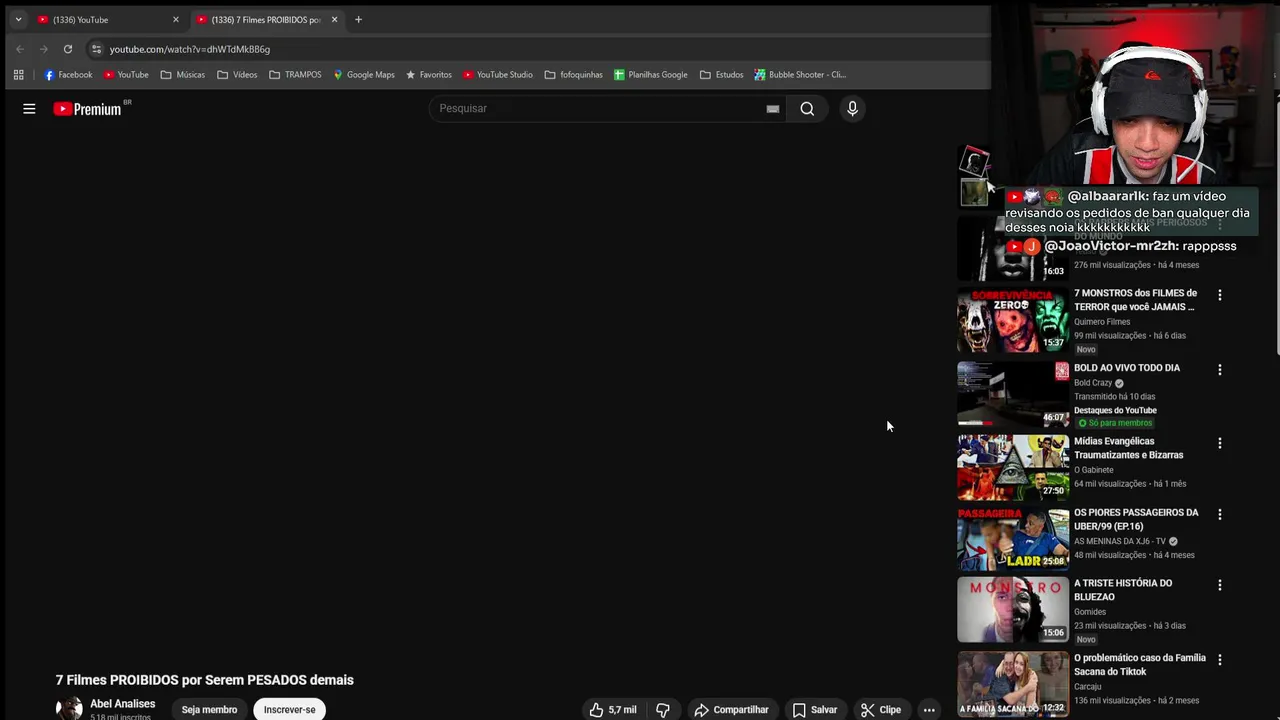1280x720 pixels.
Task: Expand the Estudos bookmark folder
Action: click(722, 75)
